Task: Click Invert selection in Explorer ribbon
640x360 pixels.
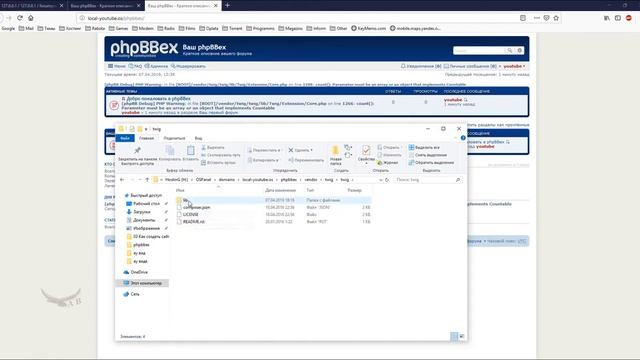Action: pos(431,162)
